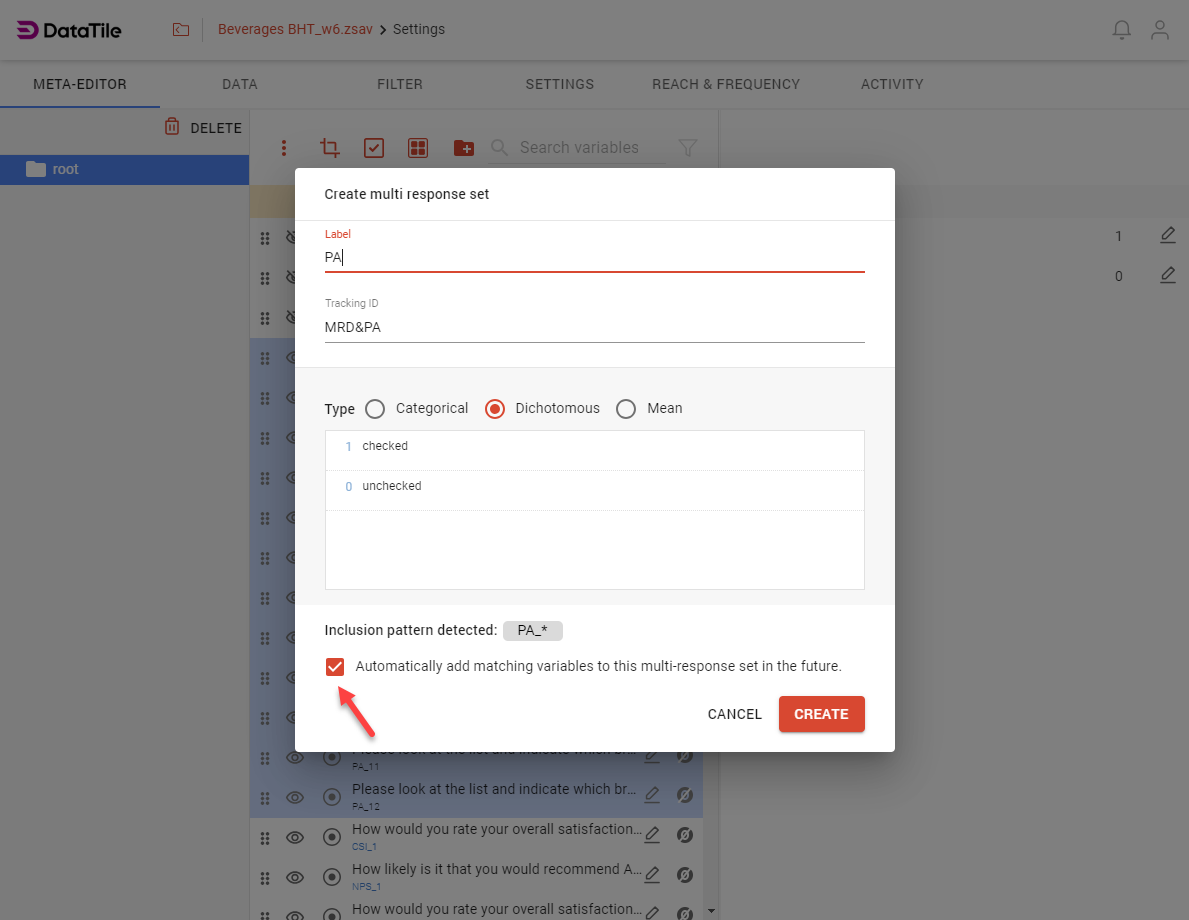
Task: Click the trash Delete button
Action: click(203, 128)
